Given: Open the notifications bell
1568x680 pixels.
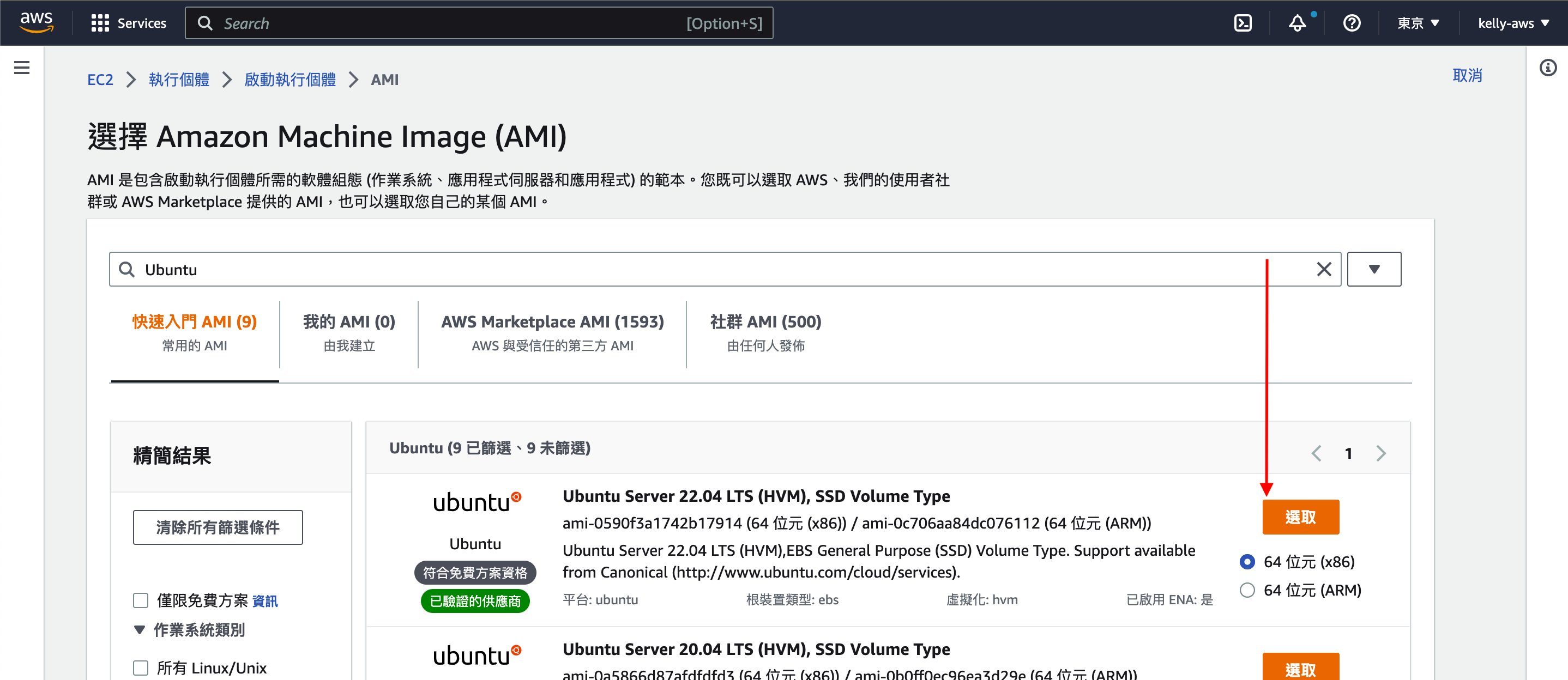Looking at the screenshot, I should [1297, 23].
